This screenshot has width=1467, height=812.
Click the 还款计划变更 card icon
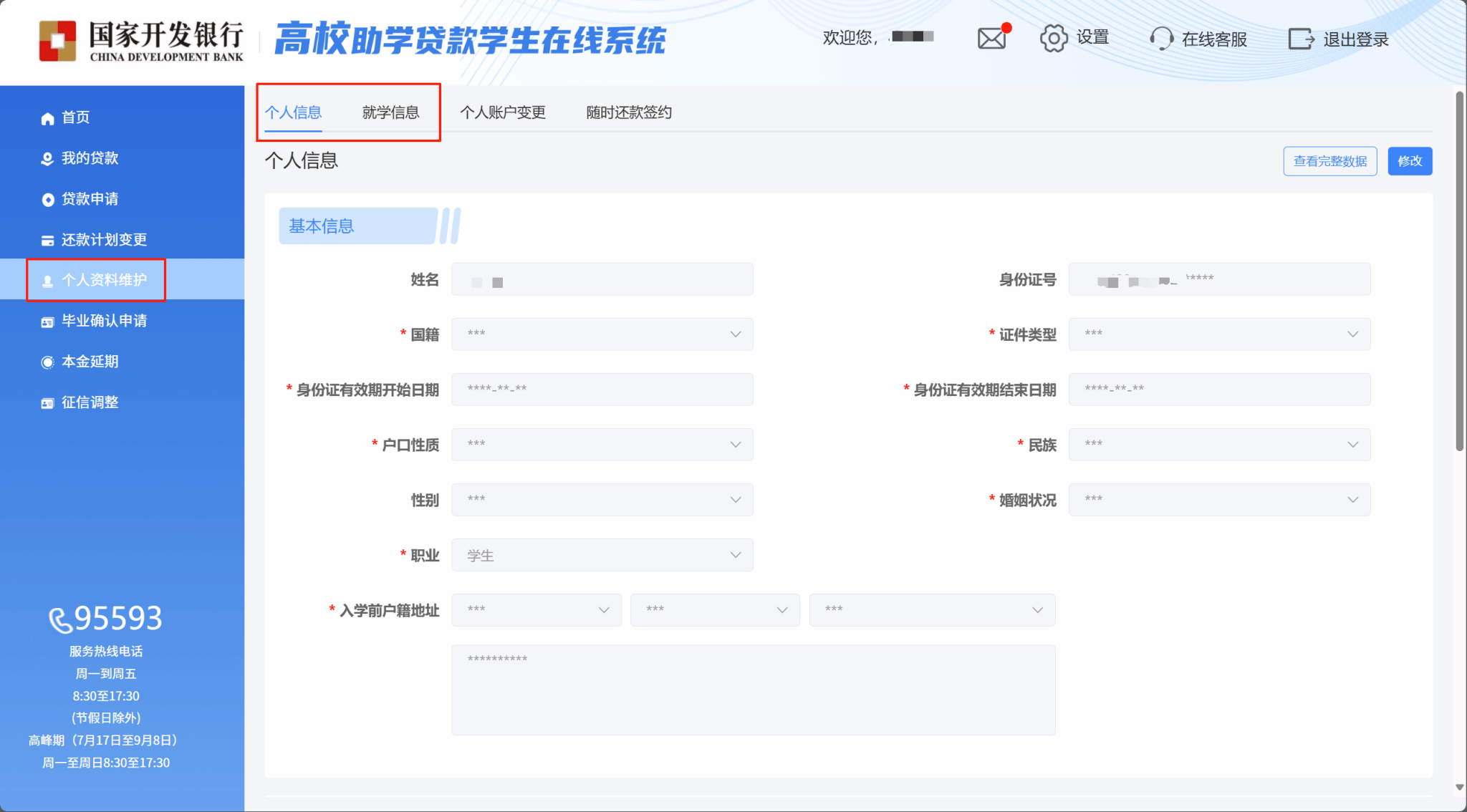pyautogui.click(x=47, y=241)
